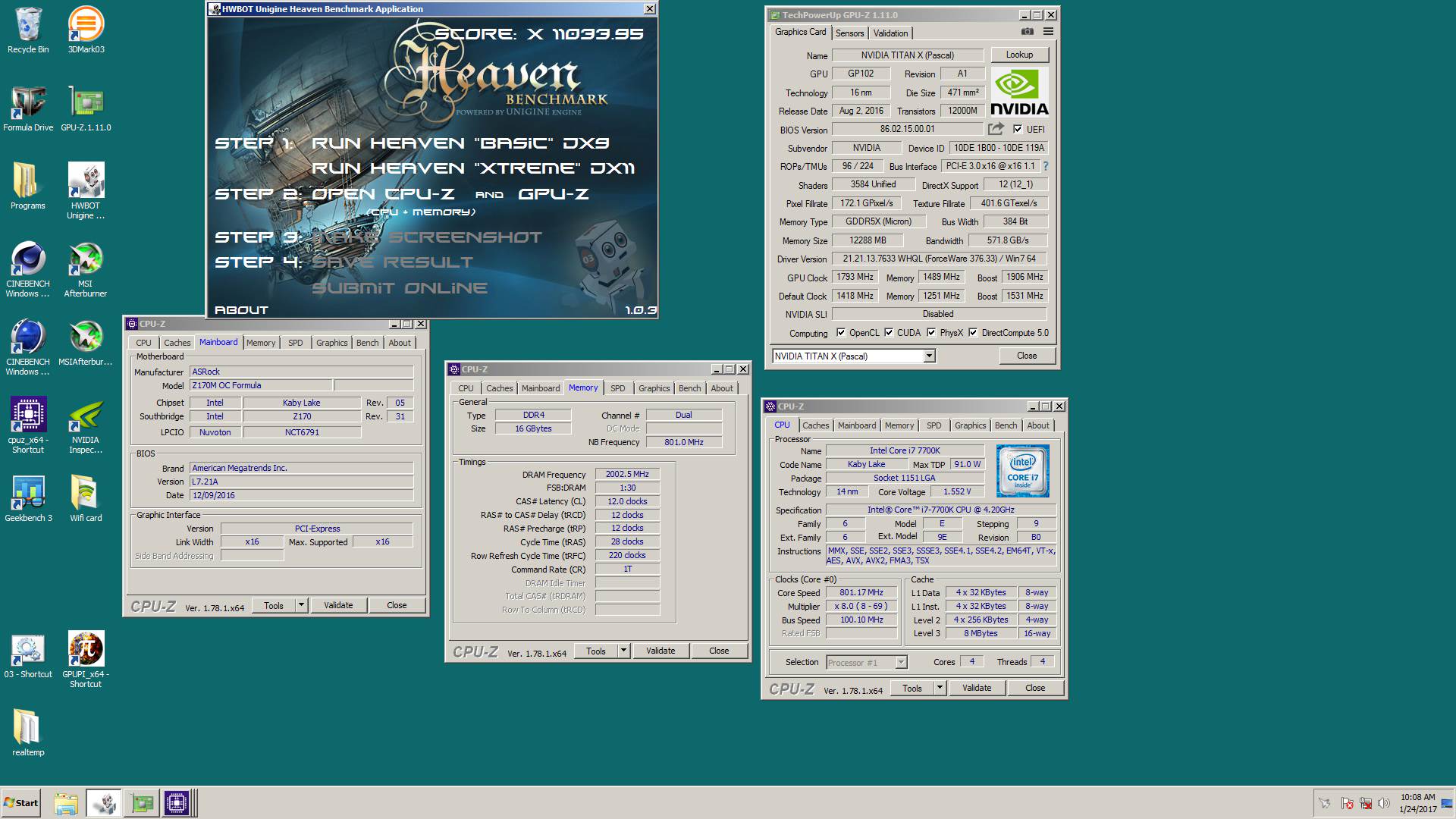The width and height of the screenshot is (1456, 819).
Task: Open the realtemp folder icon
Action: (x=28, y=733)
